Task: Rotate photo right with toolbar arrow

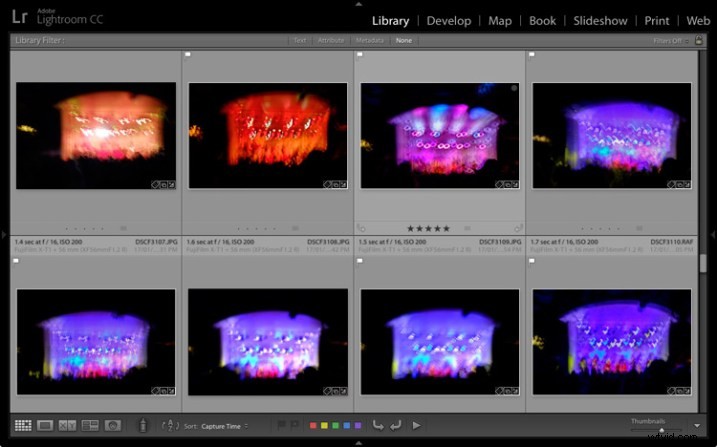Action: (x=396, y=426)
